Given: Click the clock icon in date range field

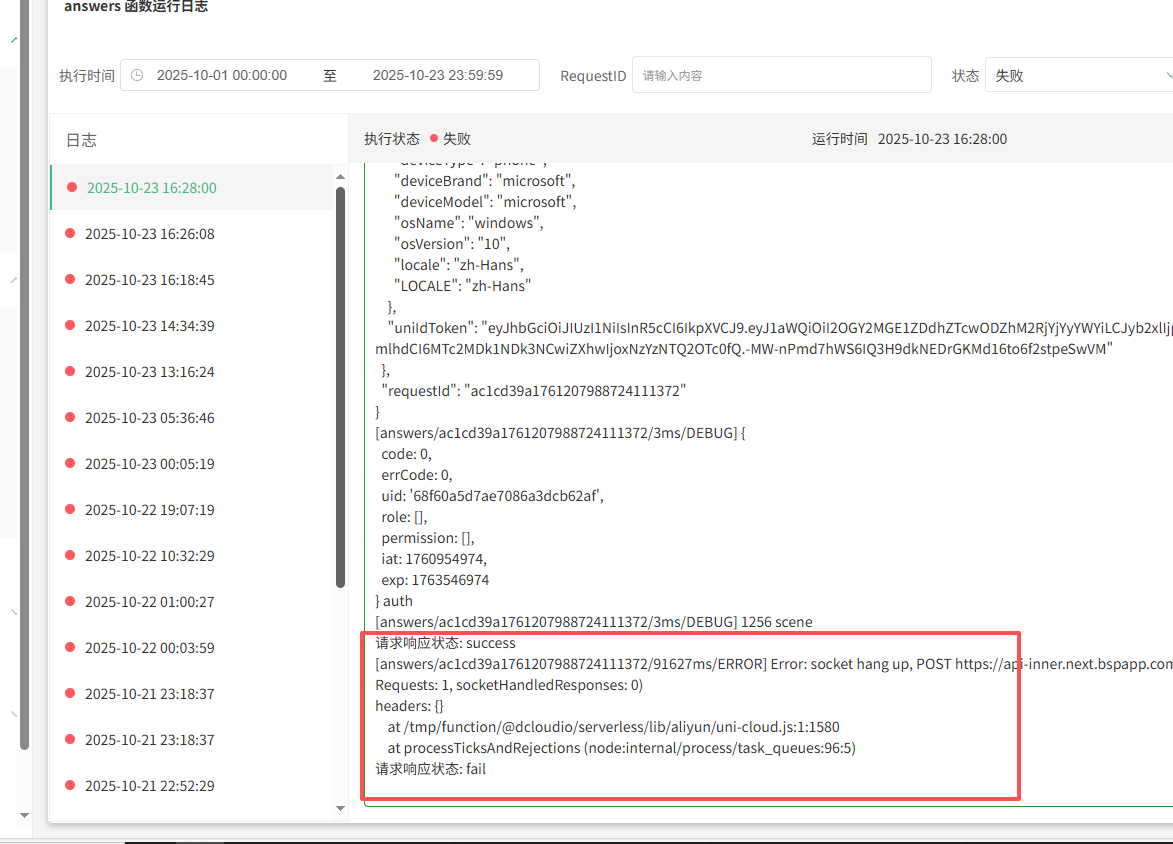Looking at the screenshot, I should click(137, 75).
